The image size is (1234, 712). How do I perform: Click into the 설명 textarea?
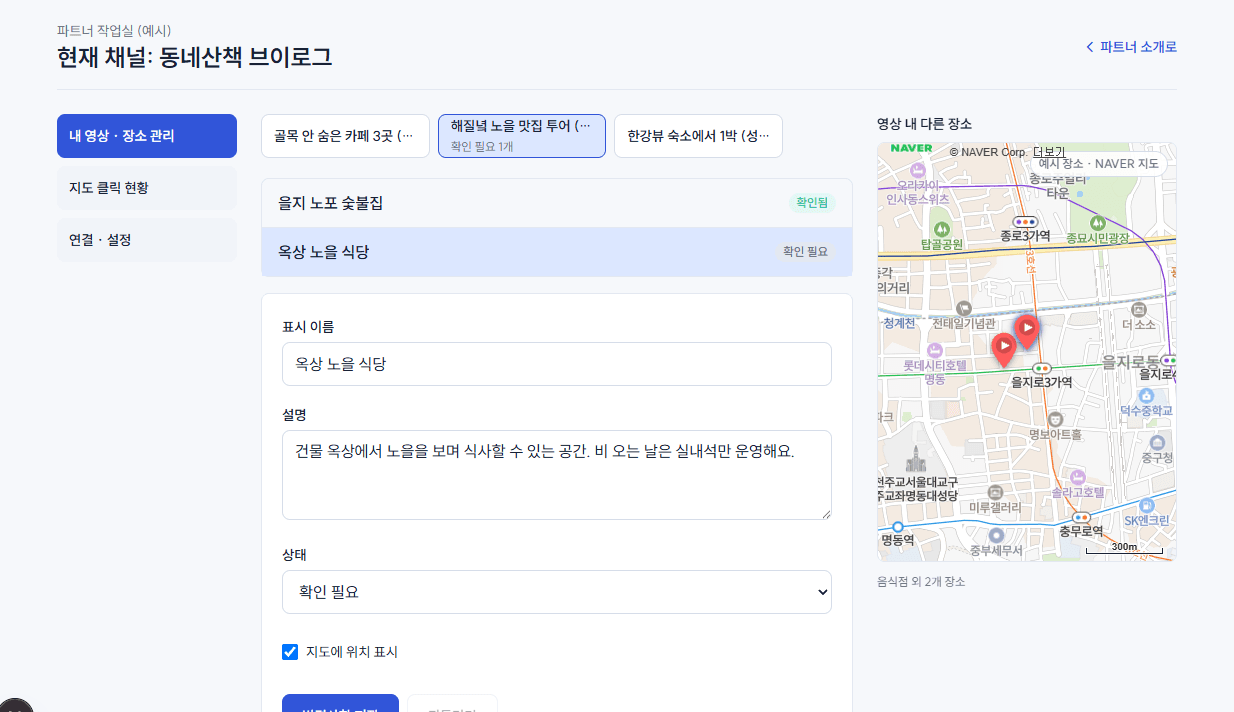pyautogui.click(x=557, y=475)
